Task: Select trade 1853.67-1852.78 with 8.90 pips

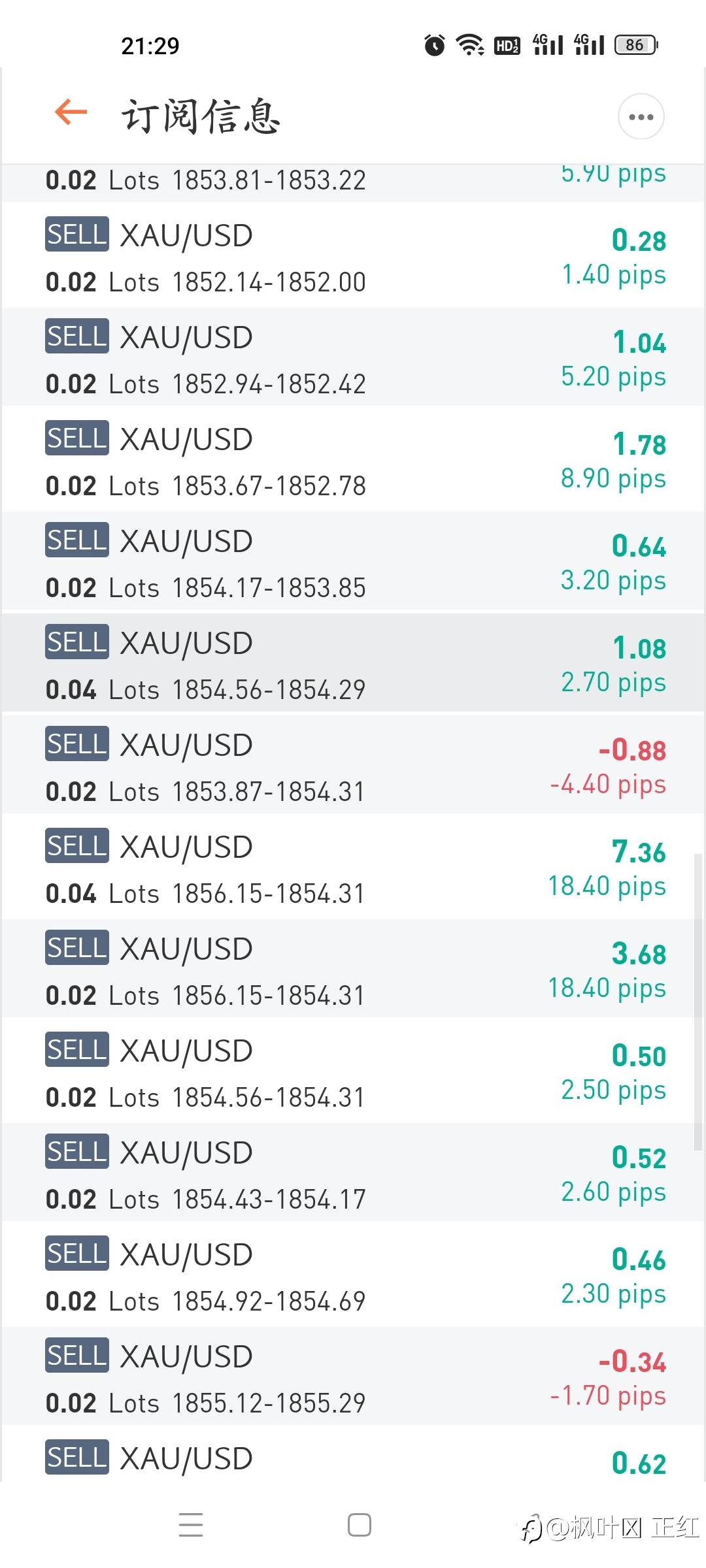Action: pyautogui.click(x=353, y=461)
